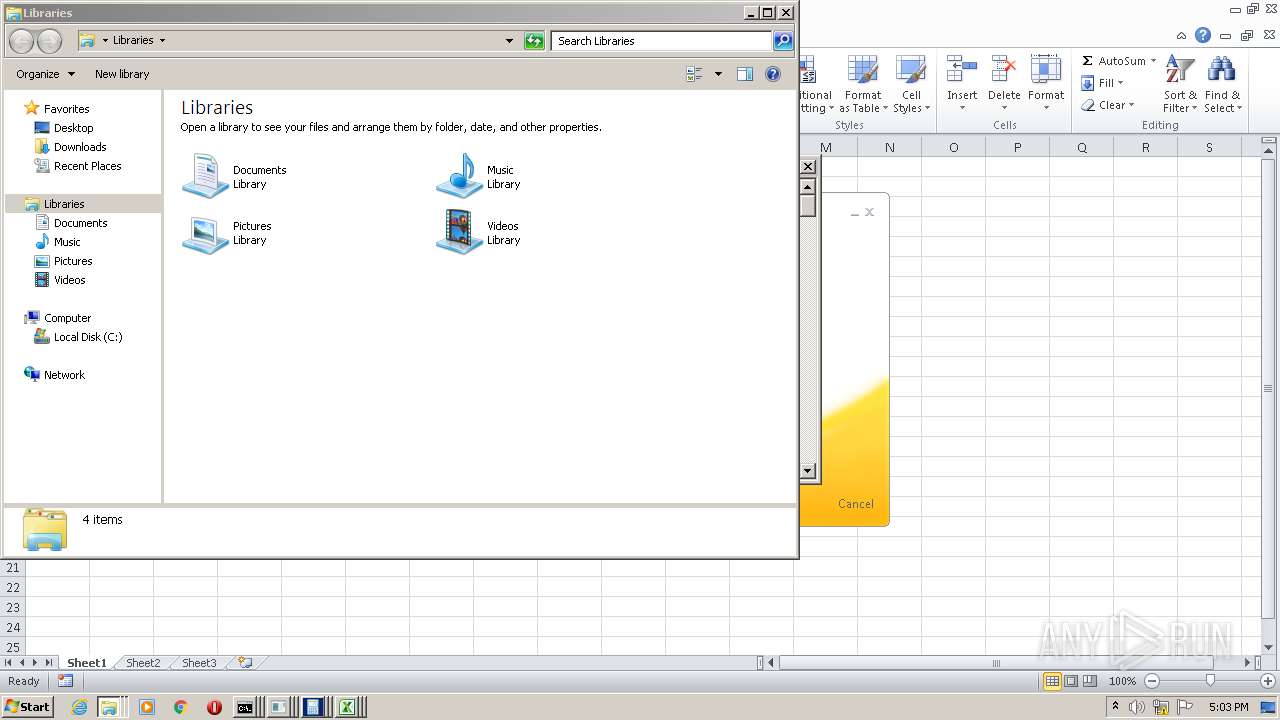The image size is (1280, 720).
Task: Switch to the Sheet1 tab
Action: 86,663
